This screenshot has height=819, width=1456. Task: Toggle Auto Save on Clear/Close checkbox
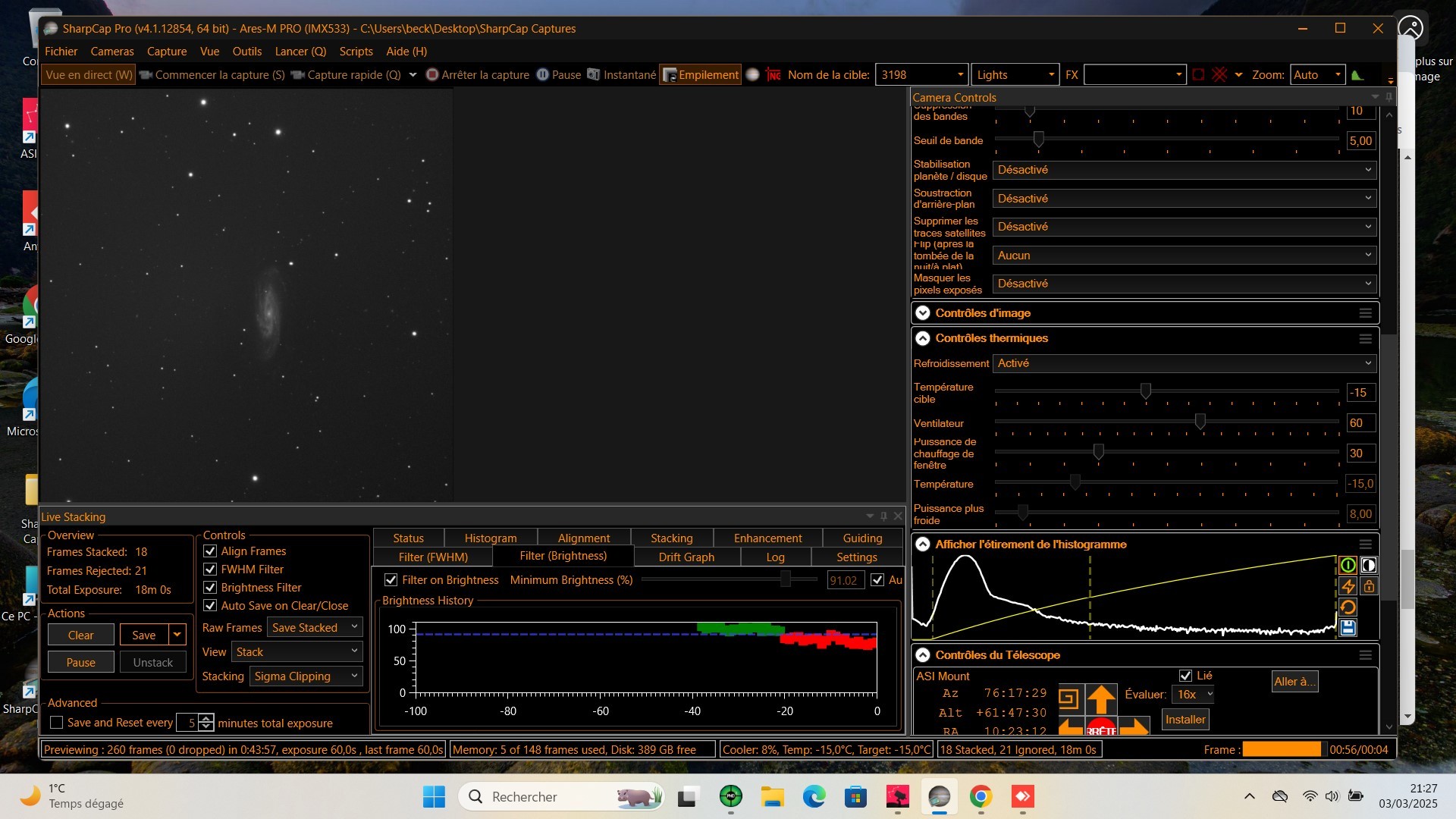tap(210, 605)
